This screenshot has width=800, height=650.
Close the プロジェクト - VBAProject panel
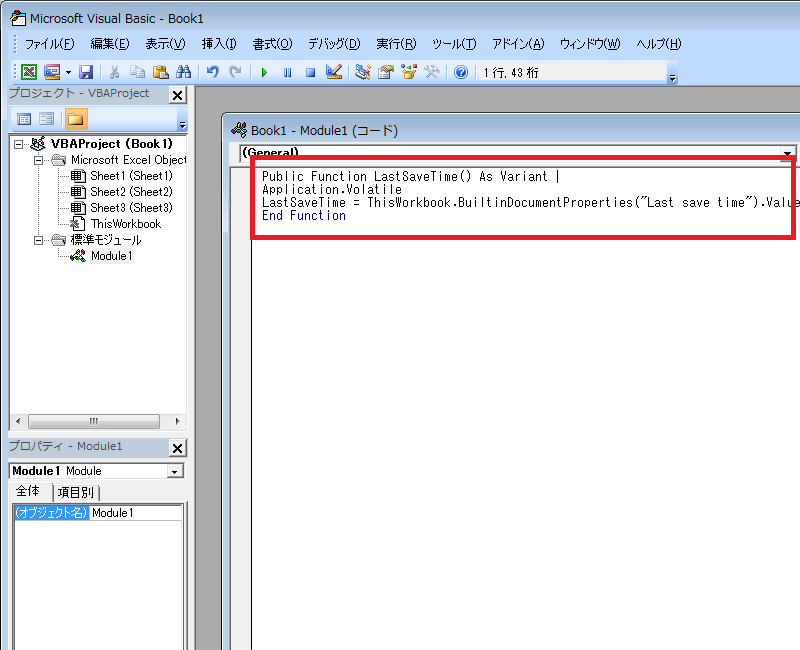click(x=178, y=95)
